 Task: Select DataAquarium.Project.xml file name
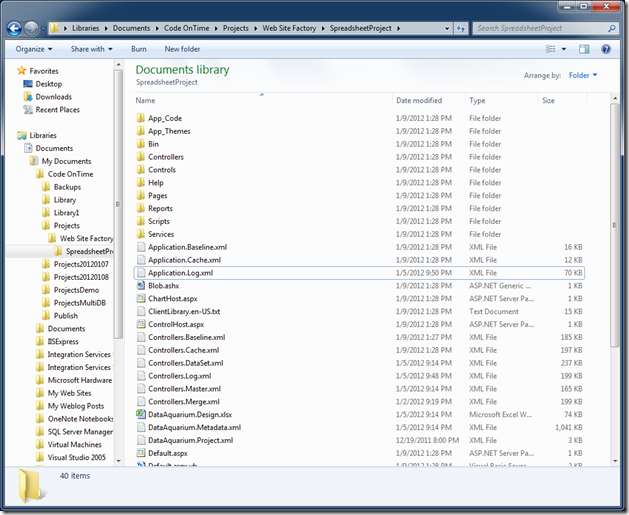coord(191,440)
